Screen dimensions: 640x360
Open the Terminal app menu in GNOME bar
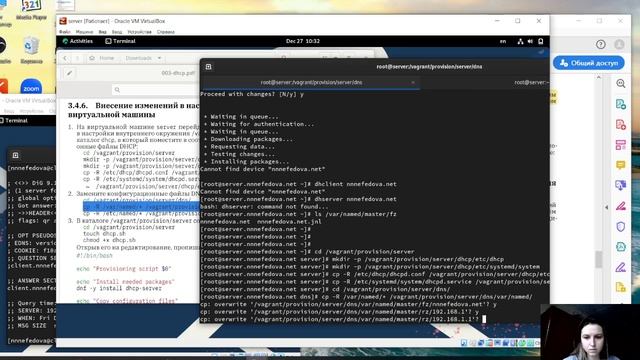(x=120, y=41)
